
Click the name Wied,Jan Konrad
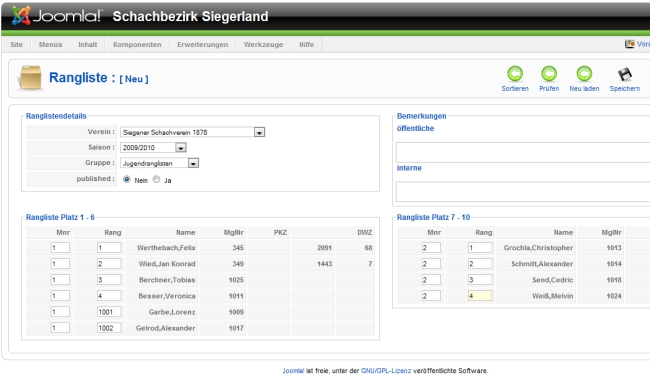click(x=167, y=264)
